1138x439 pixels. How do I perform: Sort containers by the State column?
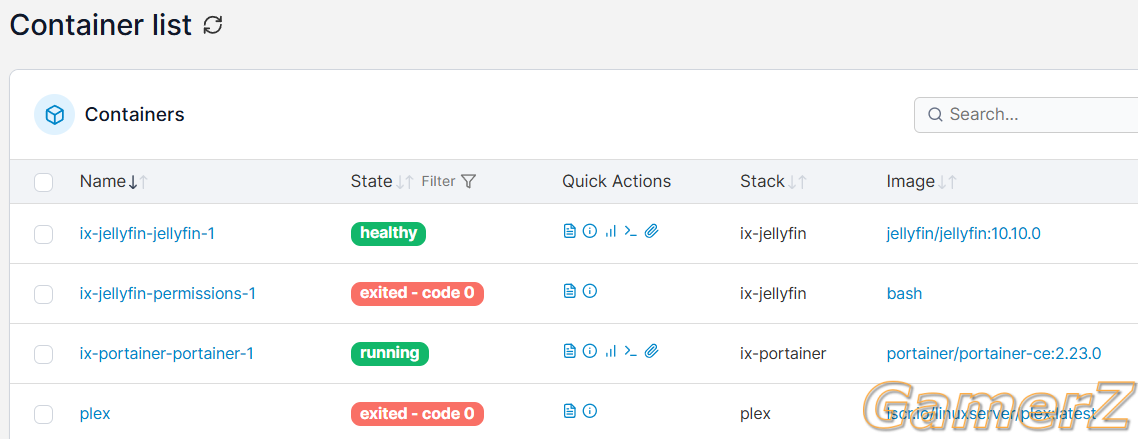point(382,181)
